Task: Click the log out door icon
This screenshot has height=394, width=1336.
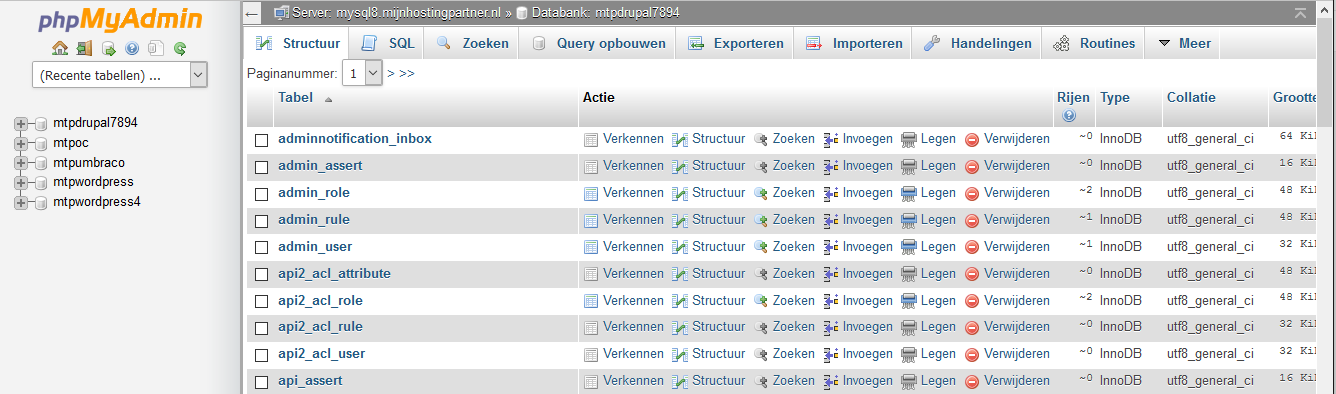Action: point(84,47)
